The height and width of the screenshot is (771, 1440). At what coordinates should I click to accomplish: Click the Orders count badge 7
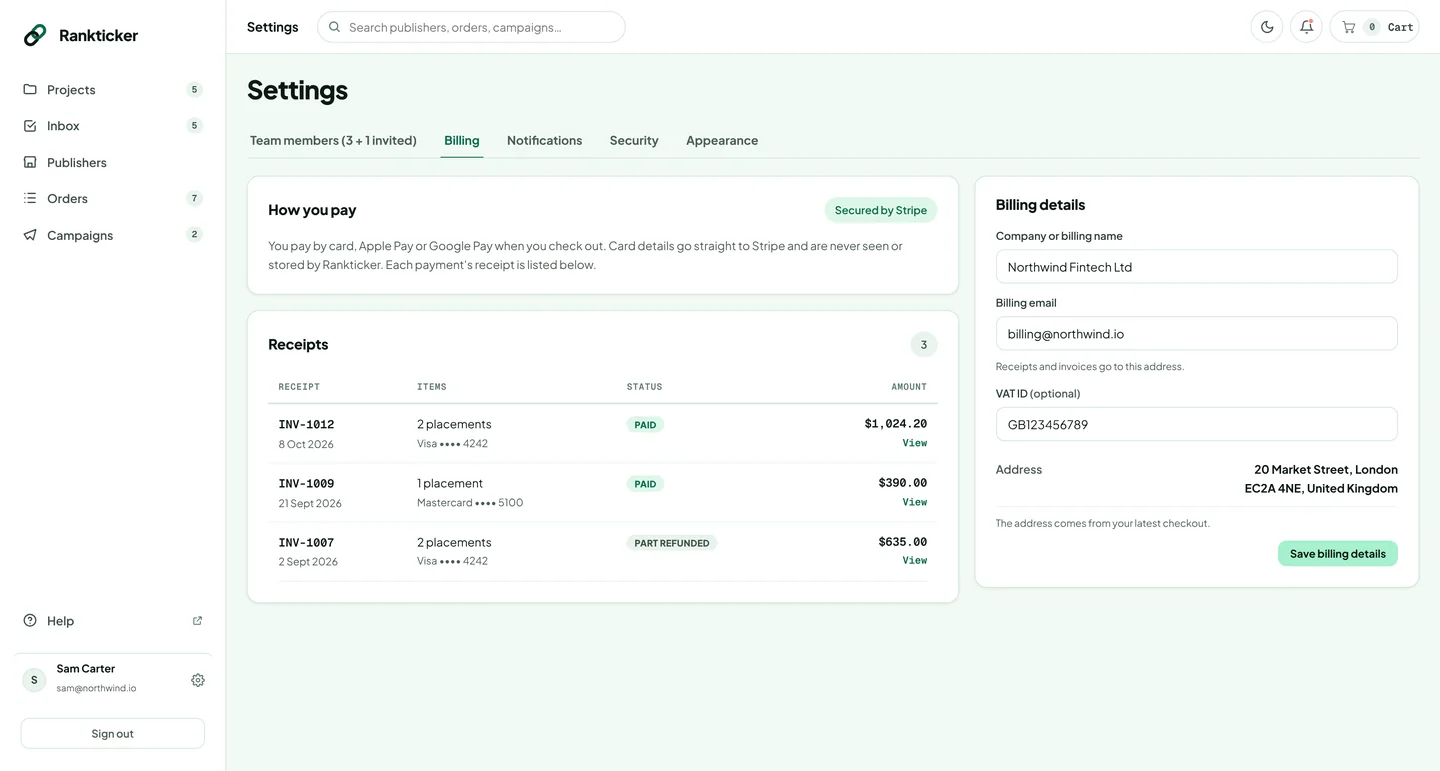194,198
